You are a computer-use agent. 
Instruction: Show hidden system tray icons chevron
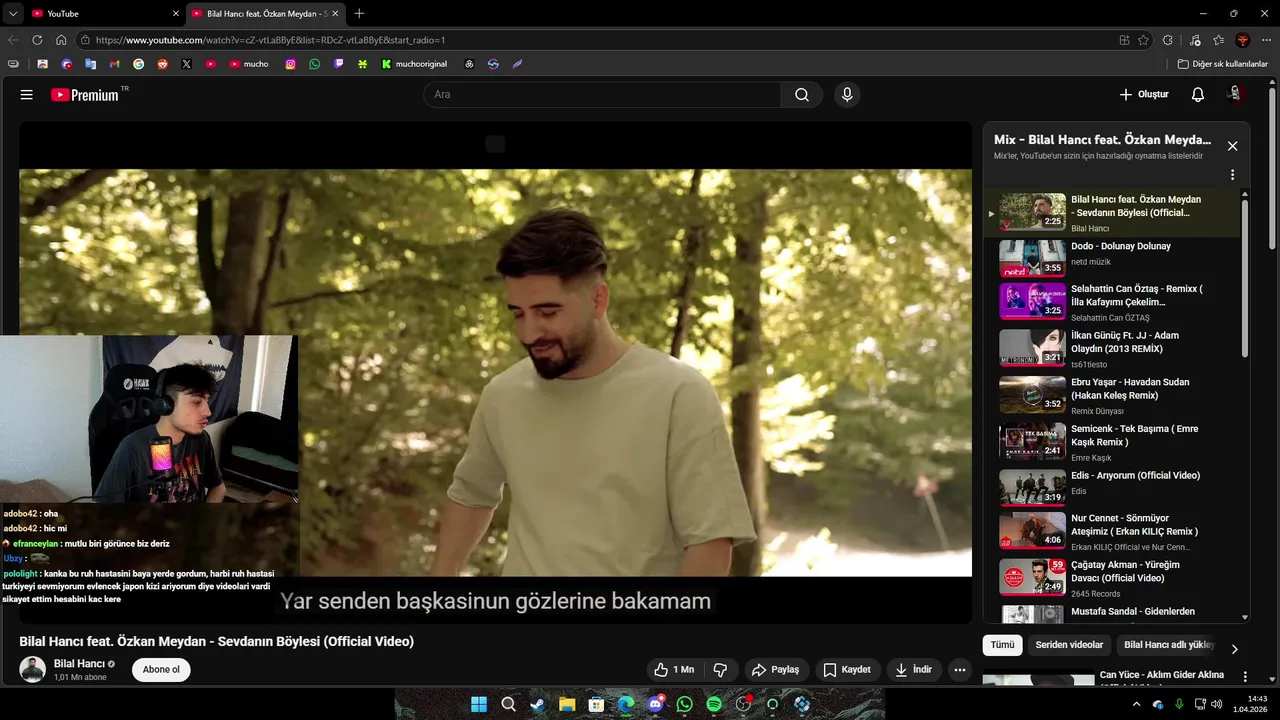[x=1136, y=704]
